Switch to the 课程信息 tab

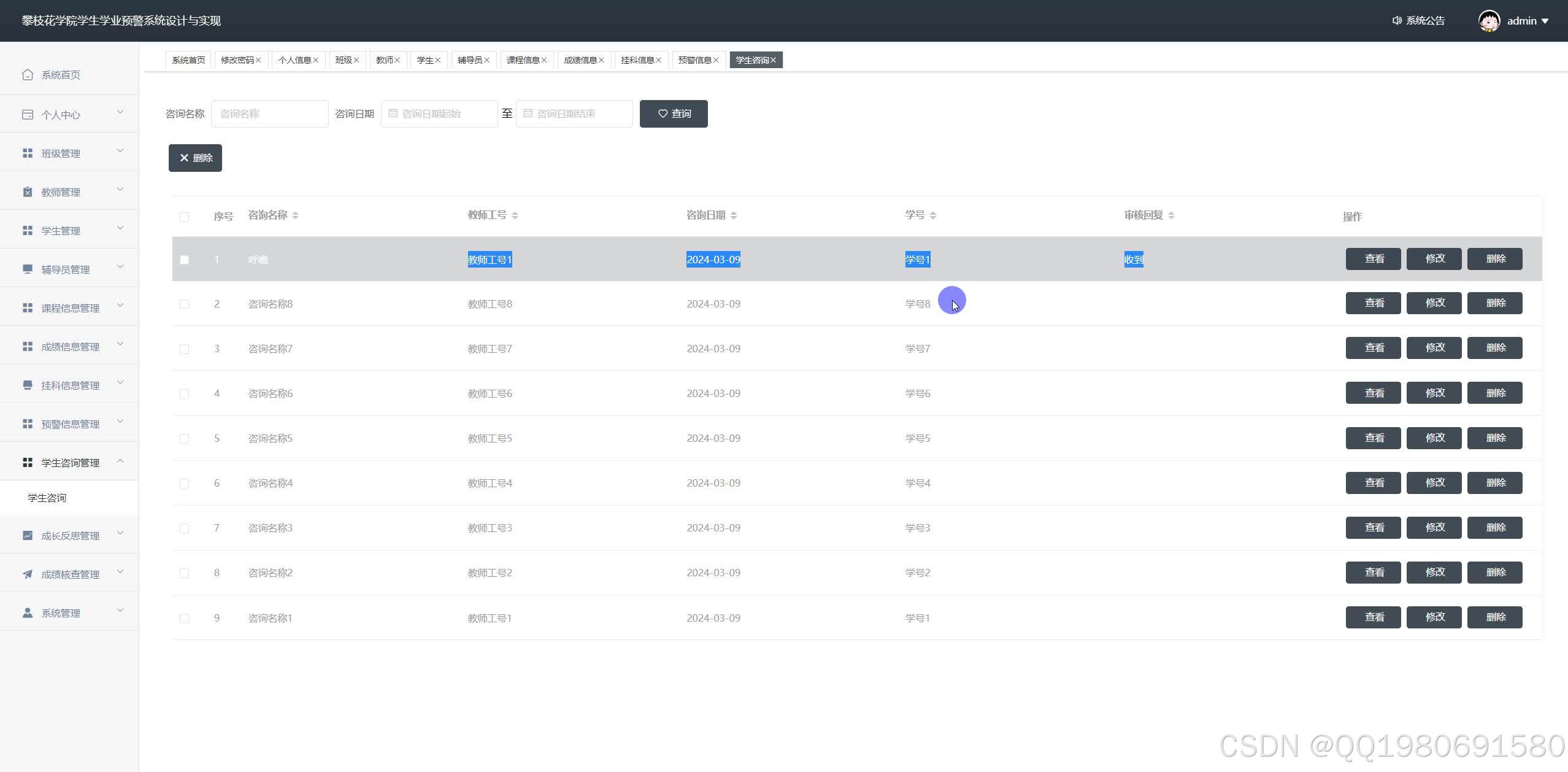(x=523, y=60)
